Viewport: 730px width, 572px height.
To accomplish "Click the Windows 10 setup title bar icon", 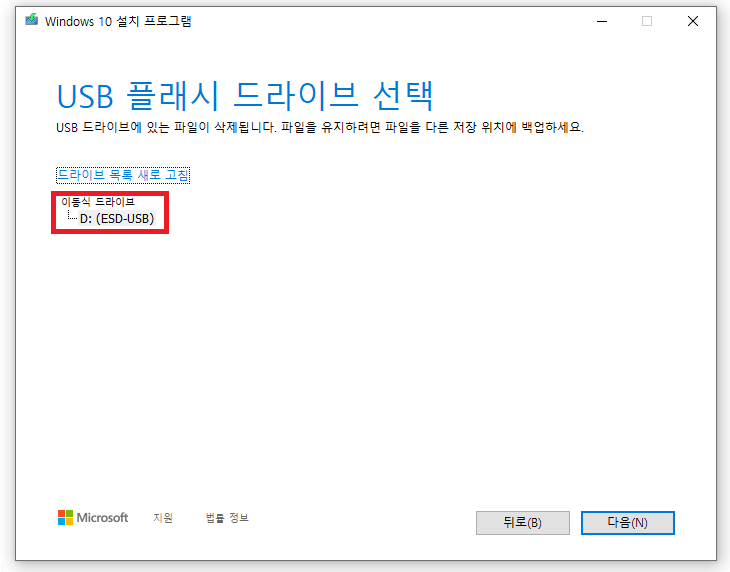I will click(32, 20).
